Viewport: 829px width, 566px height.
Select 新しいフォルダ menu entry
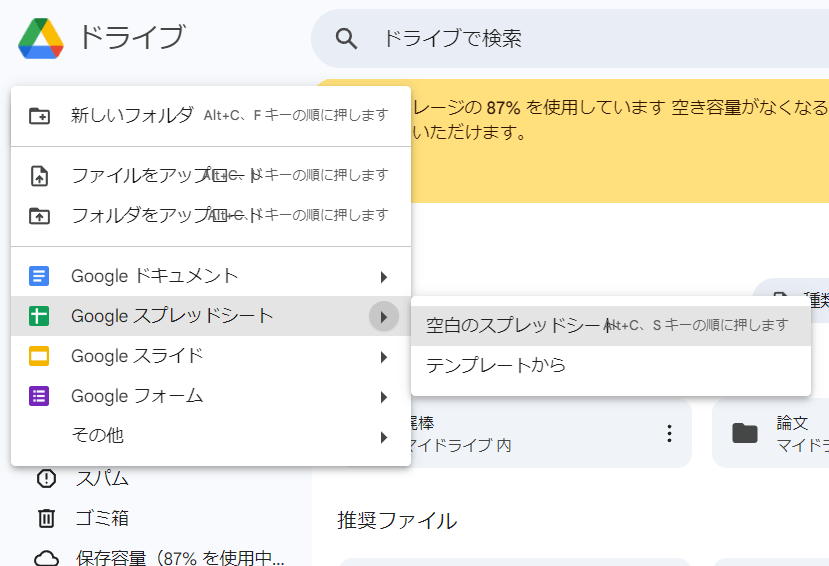pos(211,115)
